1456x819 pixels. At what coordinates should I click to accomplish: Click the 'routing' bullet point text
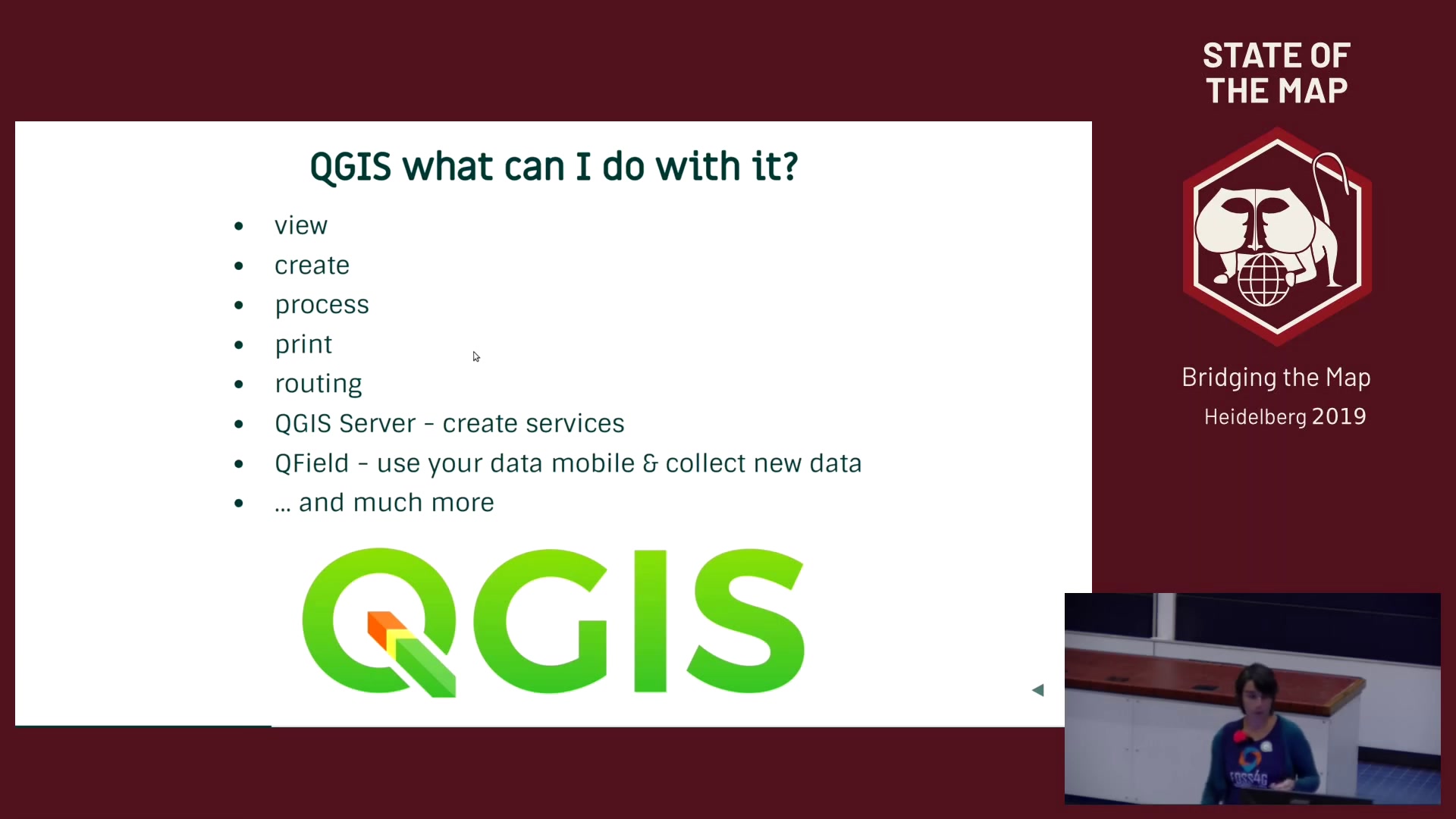pyautogui.click(x=319, y=383)
